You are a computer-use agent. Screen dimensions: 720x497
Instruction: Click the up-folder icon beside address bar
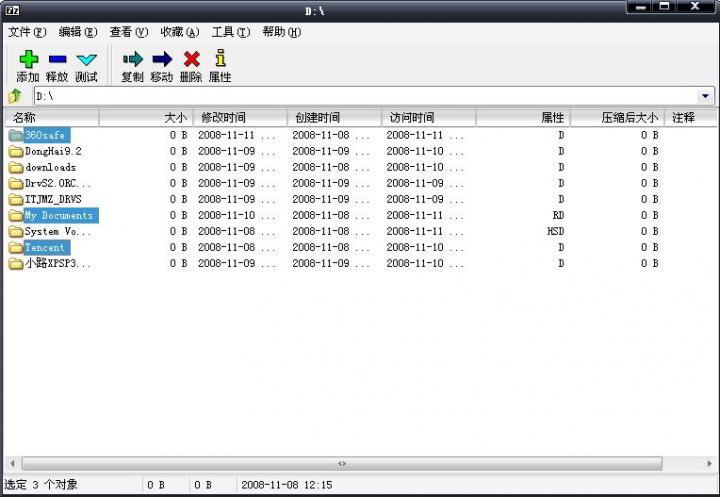coord(15,96)
